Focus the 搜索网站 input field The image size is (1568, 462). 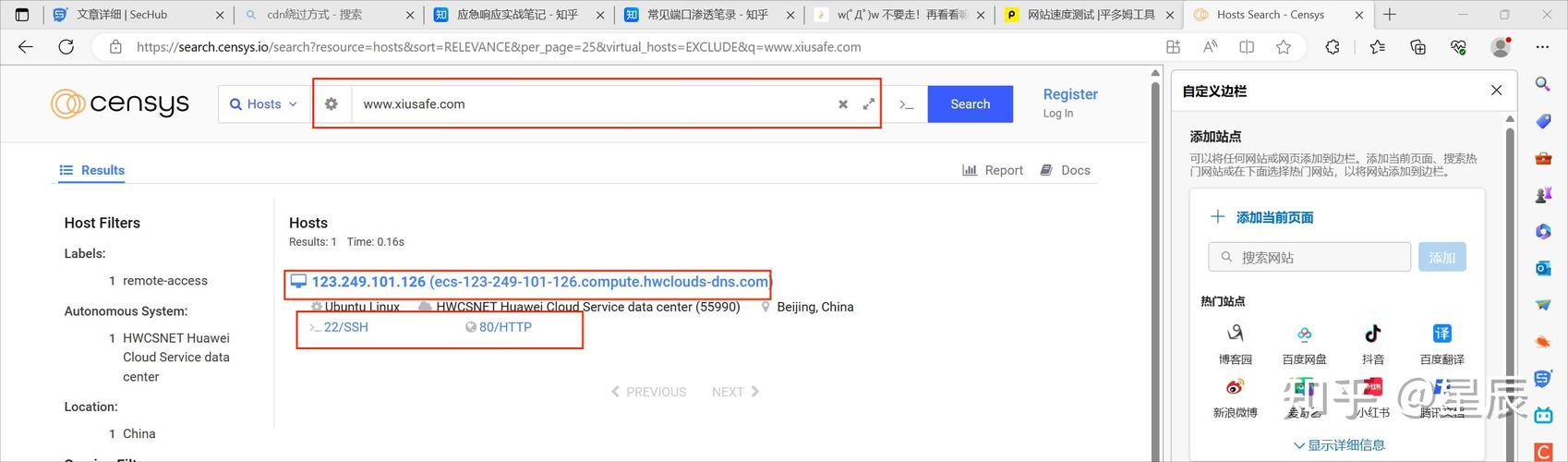click(1309, 257)
